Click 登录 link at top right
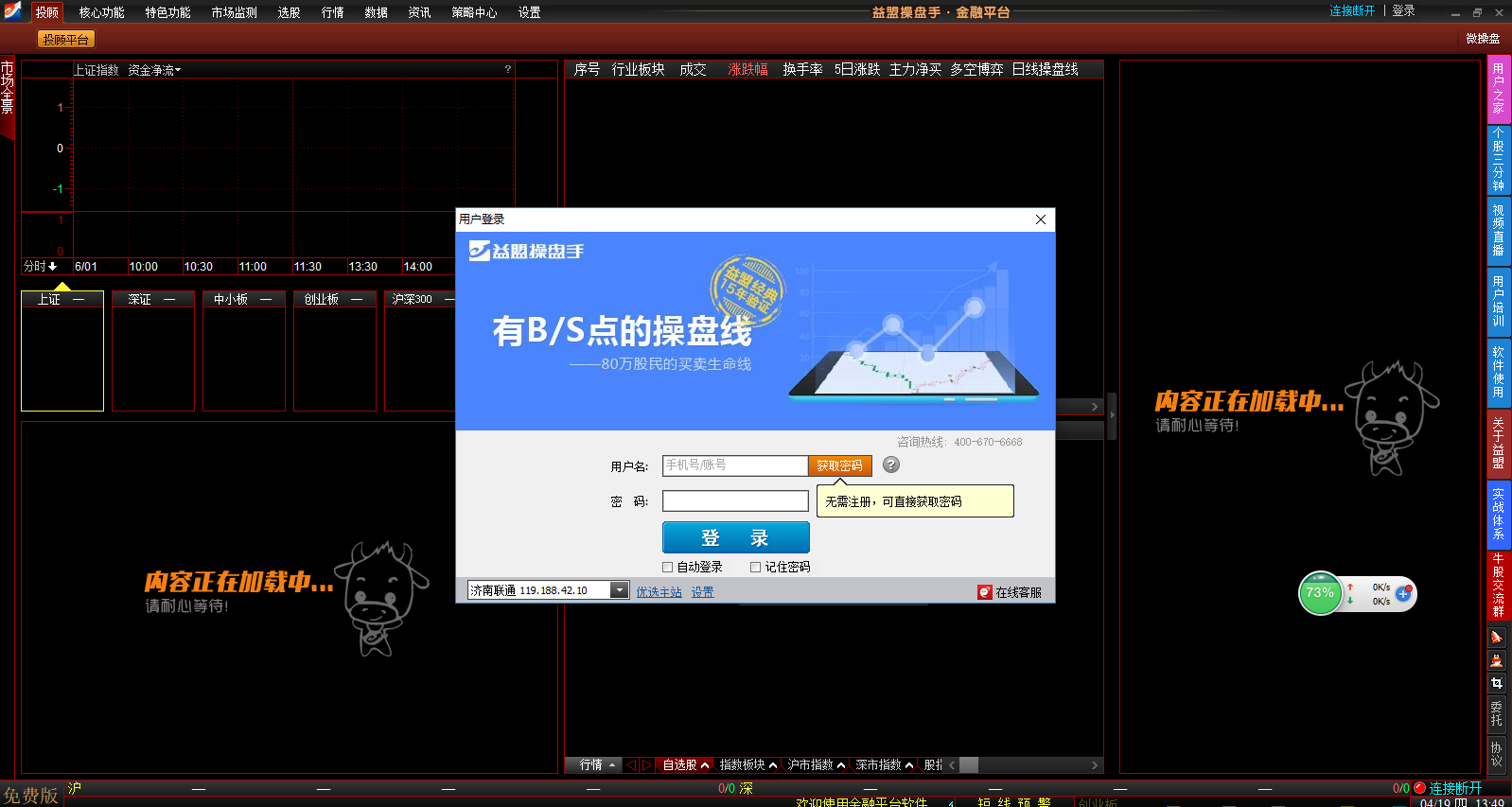Image resolution: width=1512 pixels, height=807 pixels. (1403, 10)
